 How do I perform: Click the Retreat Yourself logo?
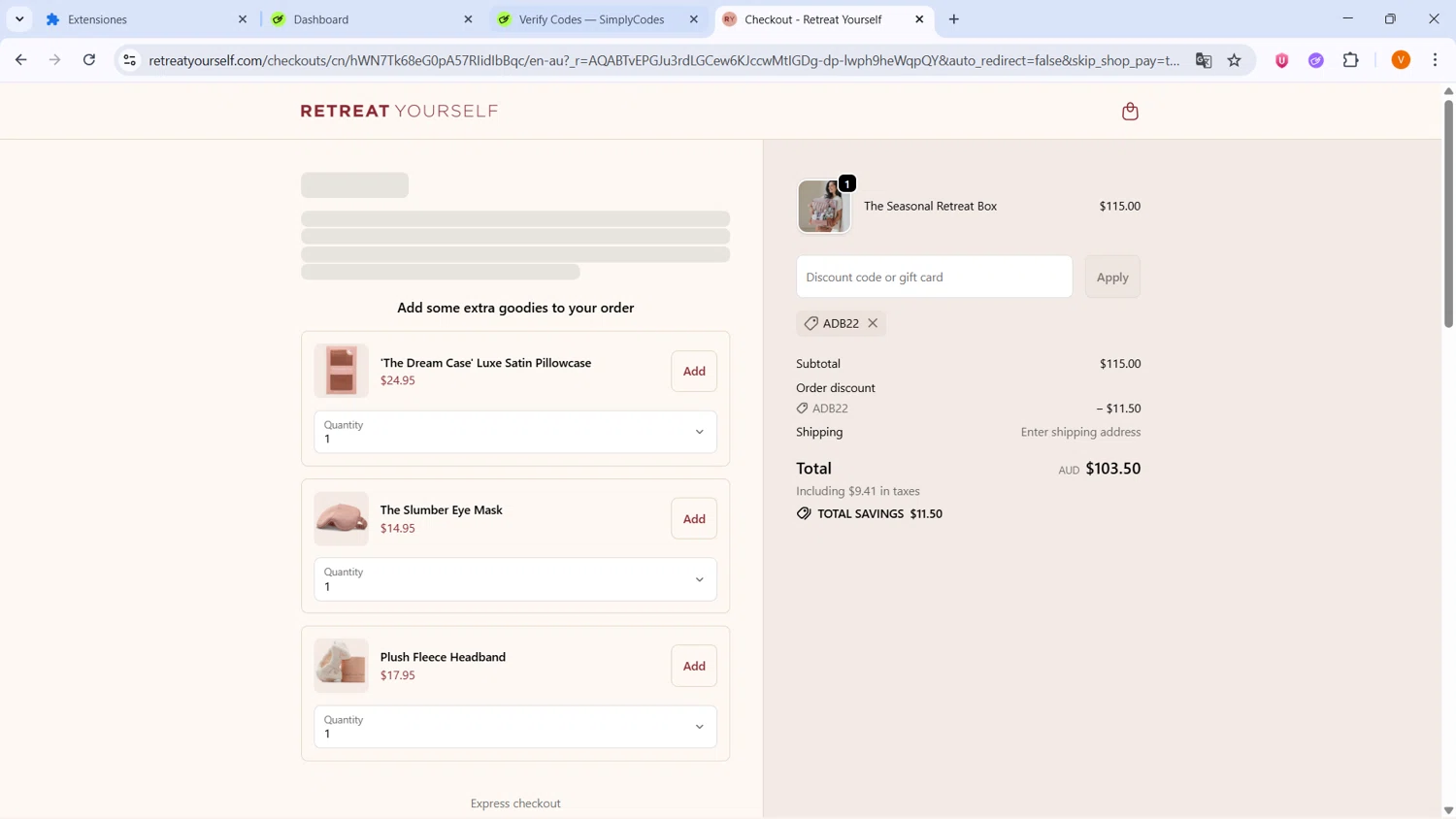point(399,112)
